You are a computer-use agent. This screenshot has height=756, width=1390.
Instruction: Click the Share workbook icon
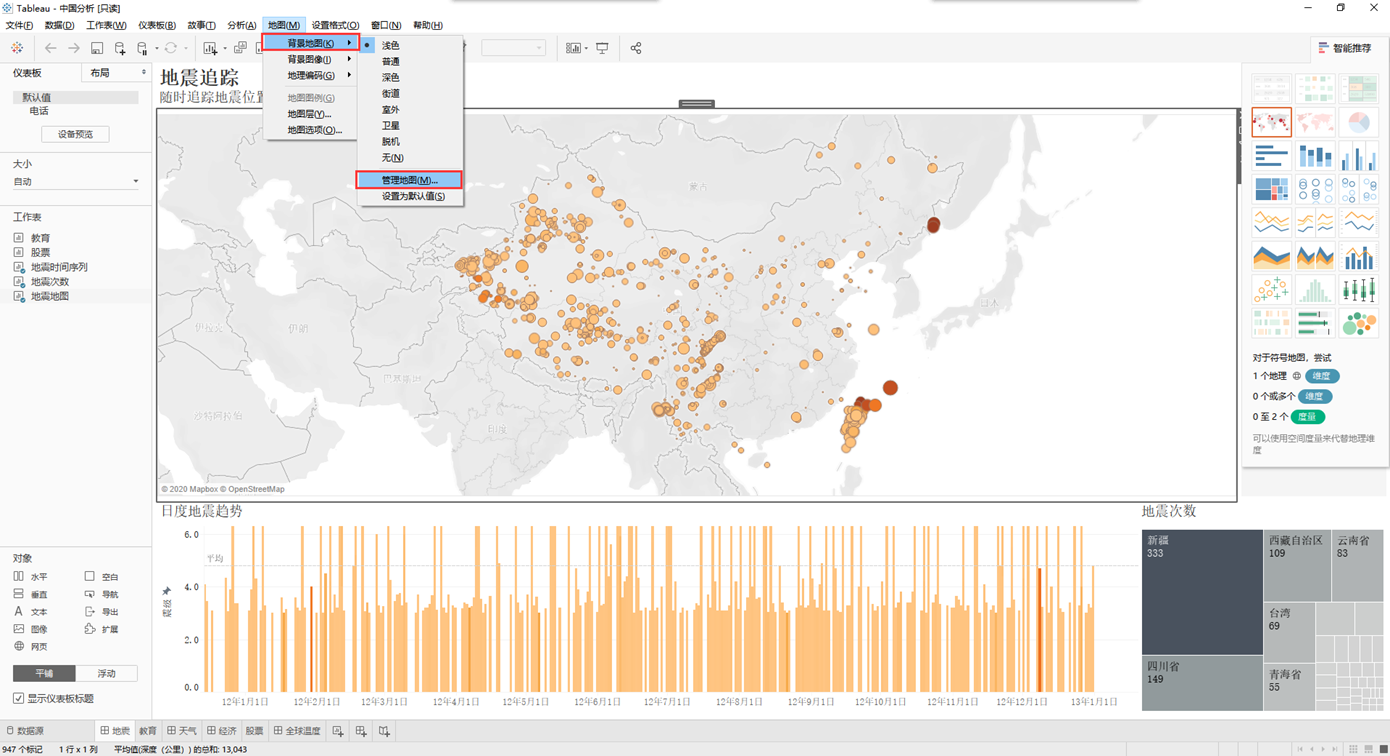(x=636, y=48)
